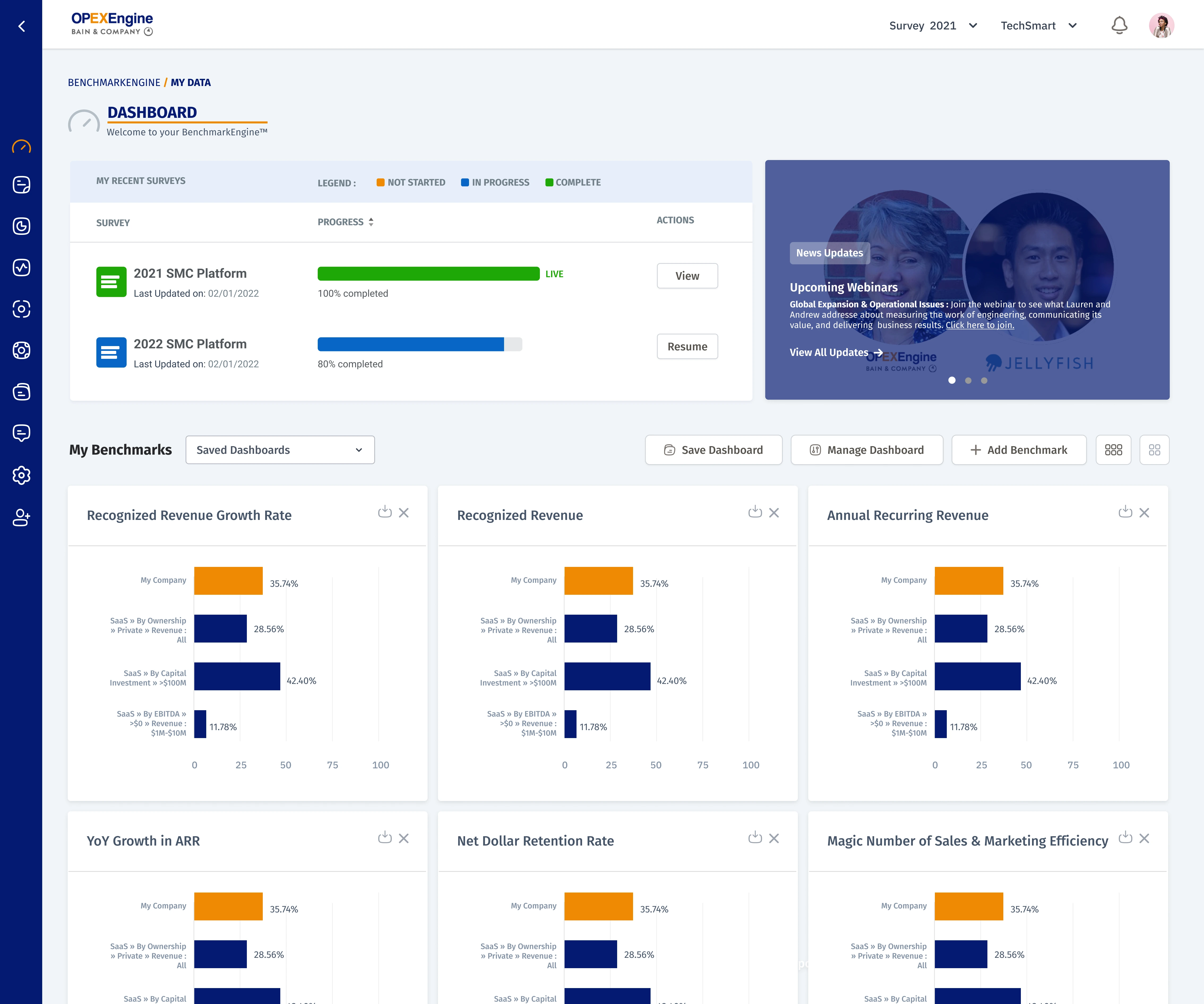Download YoY Growth in ARR chart

click(385, 837)
